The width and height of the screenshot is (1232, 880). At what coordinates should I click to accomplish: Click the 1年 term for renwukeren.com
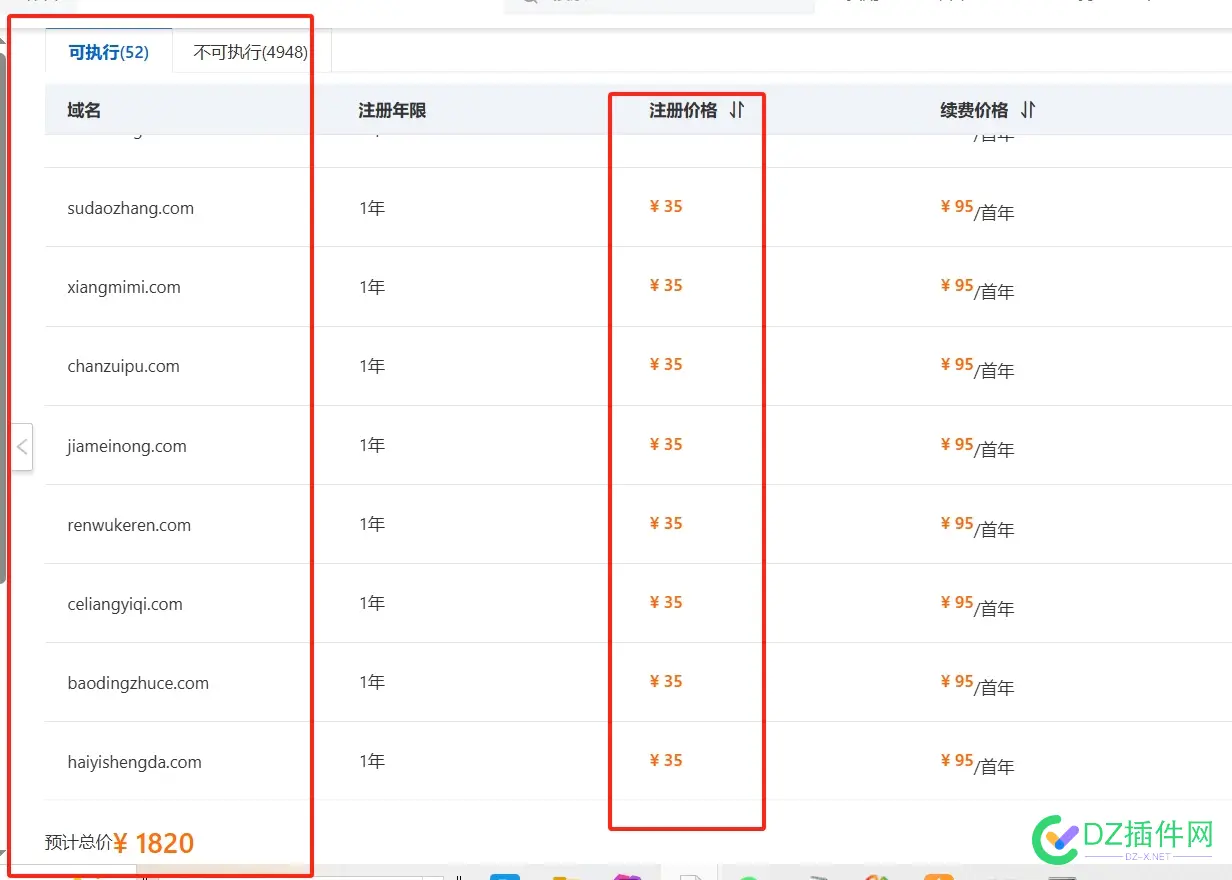372,524
